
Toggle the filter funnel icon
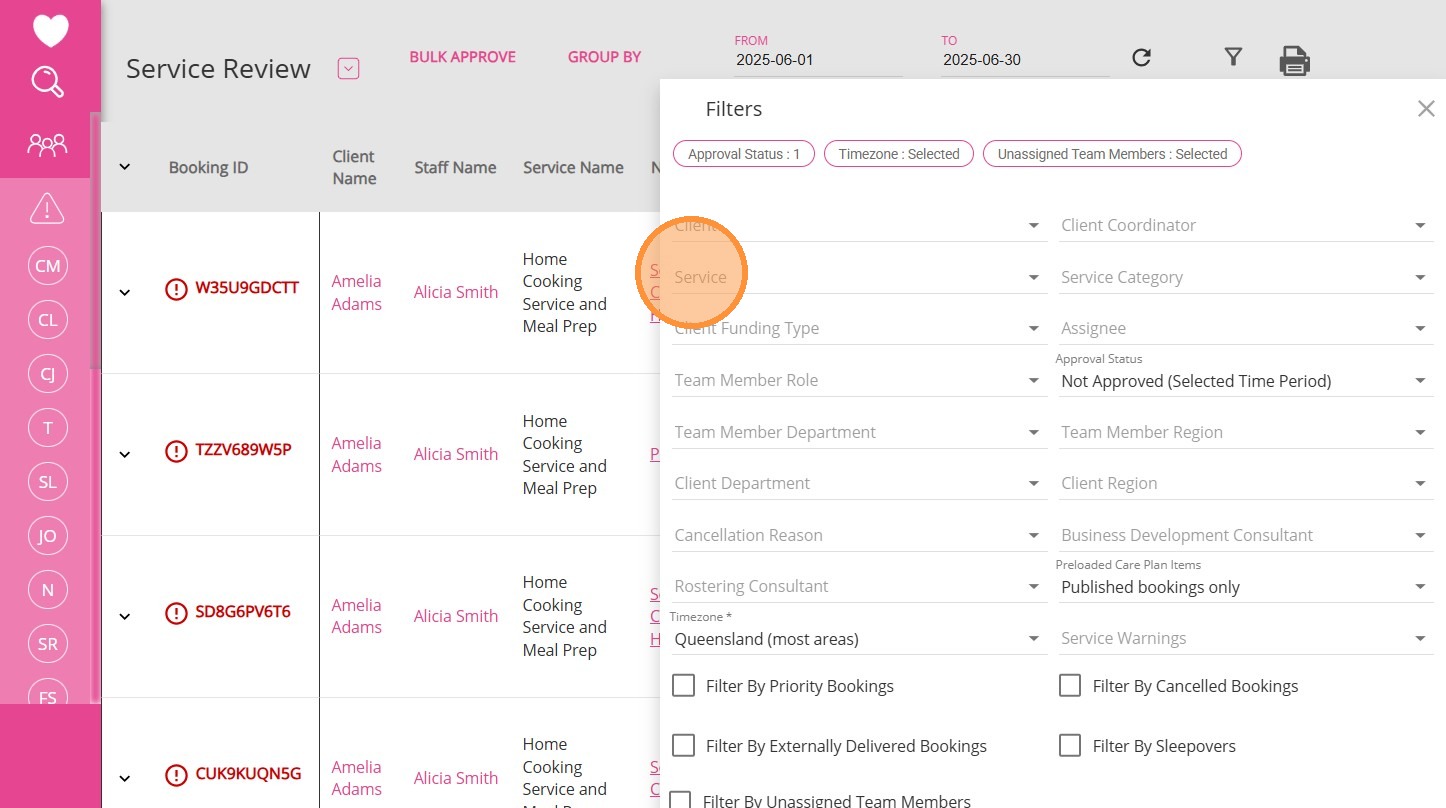click(x=1233, y=58)
